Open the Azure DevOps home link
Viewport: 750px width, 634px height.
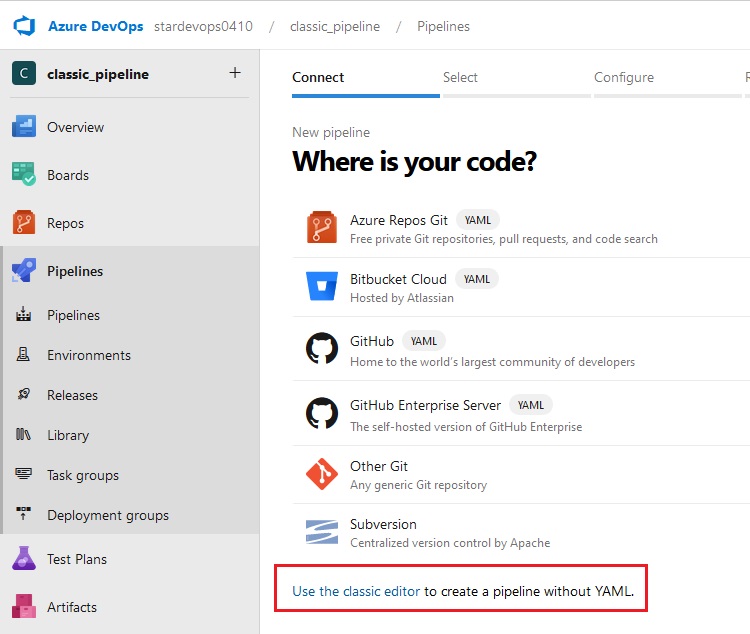tap(96, 26)
